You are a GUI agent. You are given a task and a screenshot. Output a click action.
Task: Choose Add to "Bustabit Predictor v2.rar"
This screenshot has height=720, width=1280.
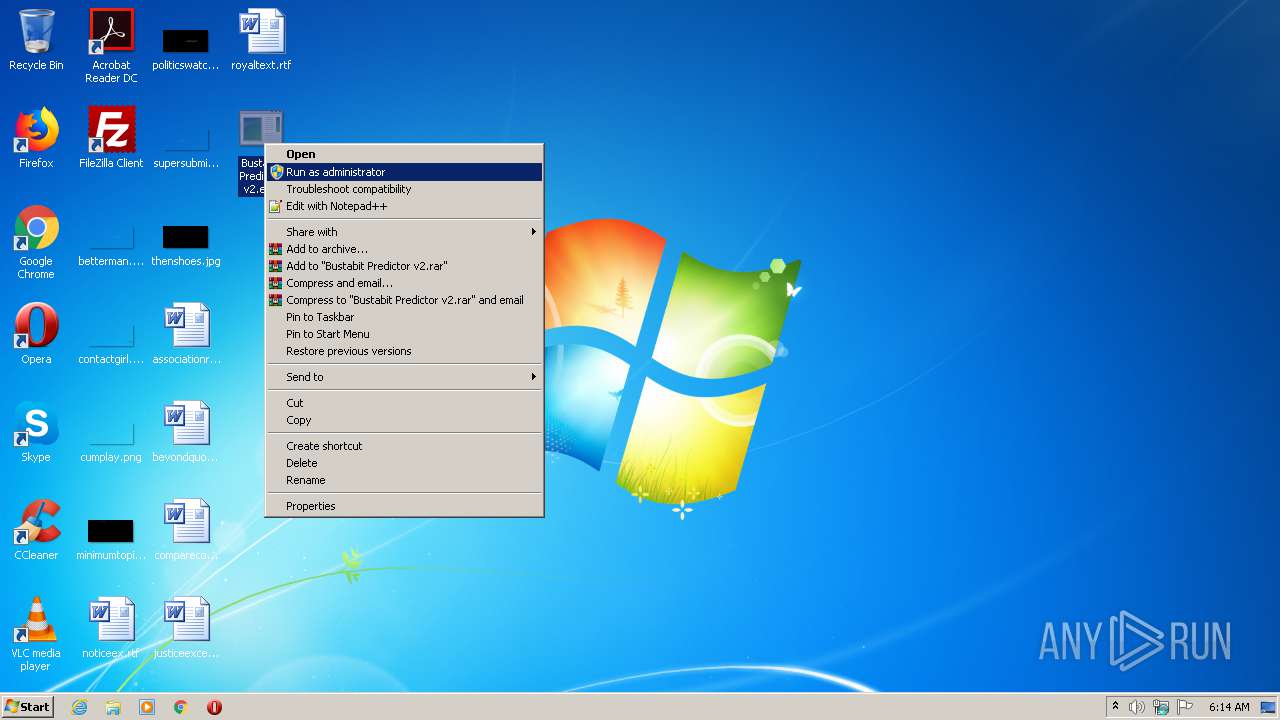pyautogui.click(x=404, y=266)
